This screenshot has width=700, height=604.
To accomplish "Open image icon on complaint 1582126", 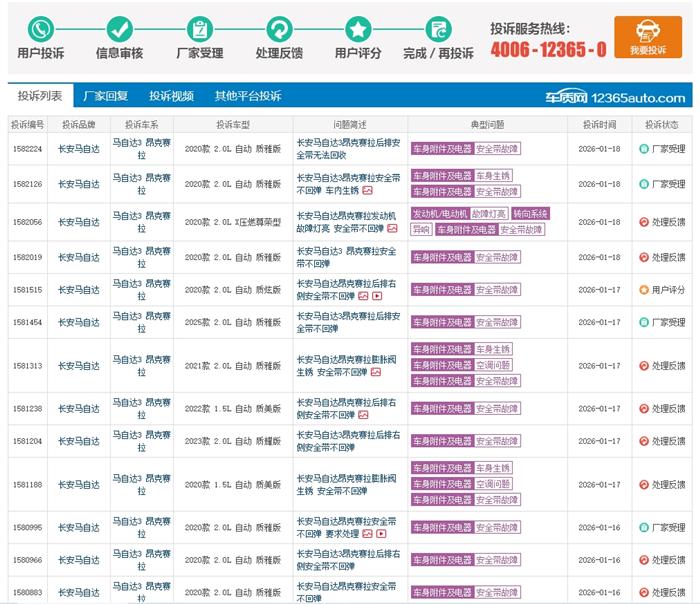I will click(x=367, y=190).
